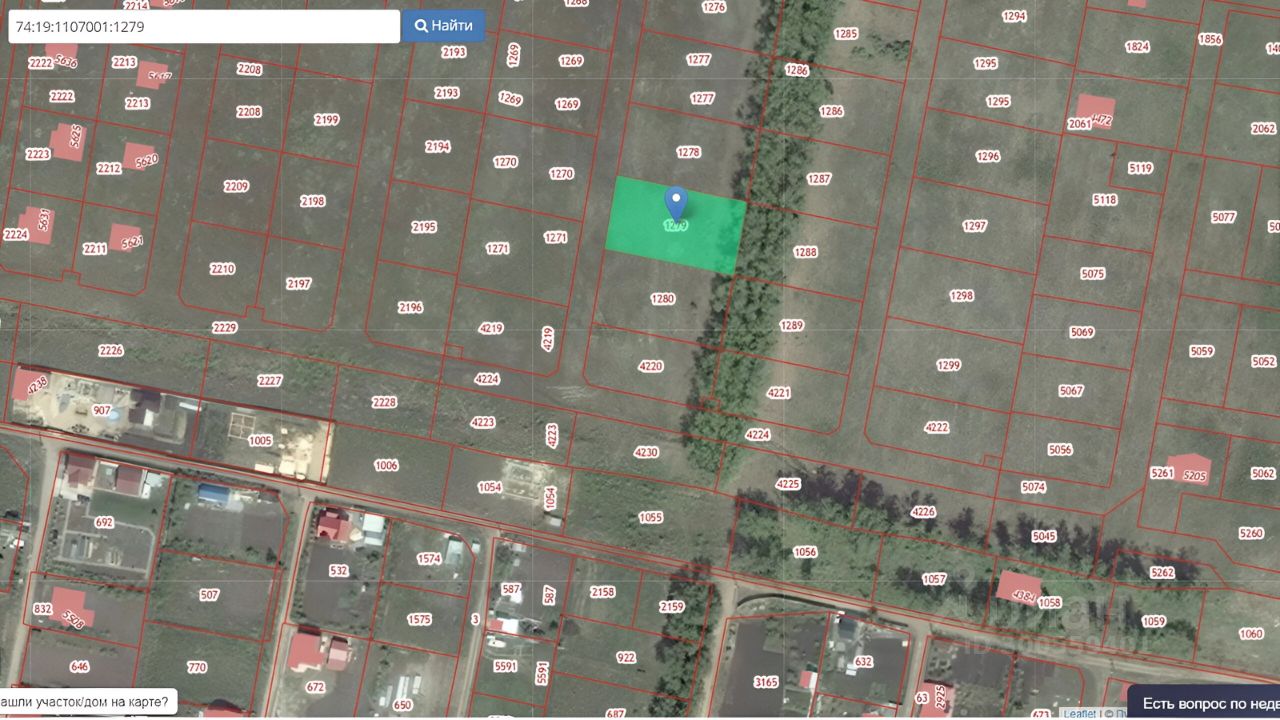Select parcel label 1288
Viewport: 1280px width, 720px height.
[x=805, y=252]
